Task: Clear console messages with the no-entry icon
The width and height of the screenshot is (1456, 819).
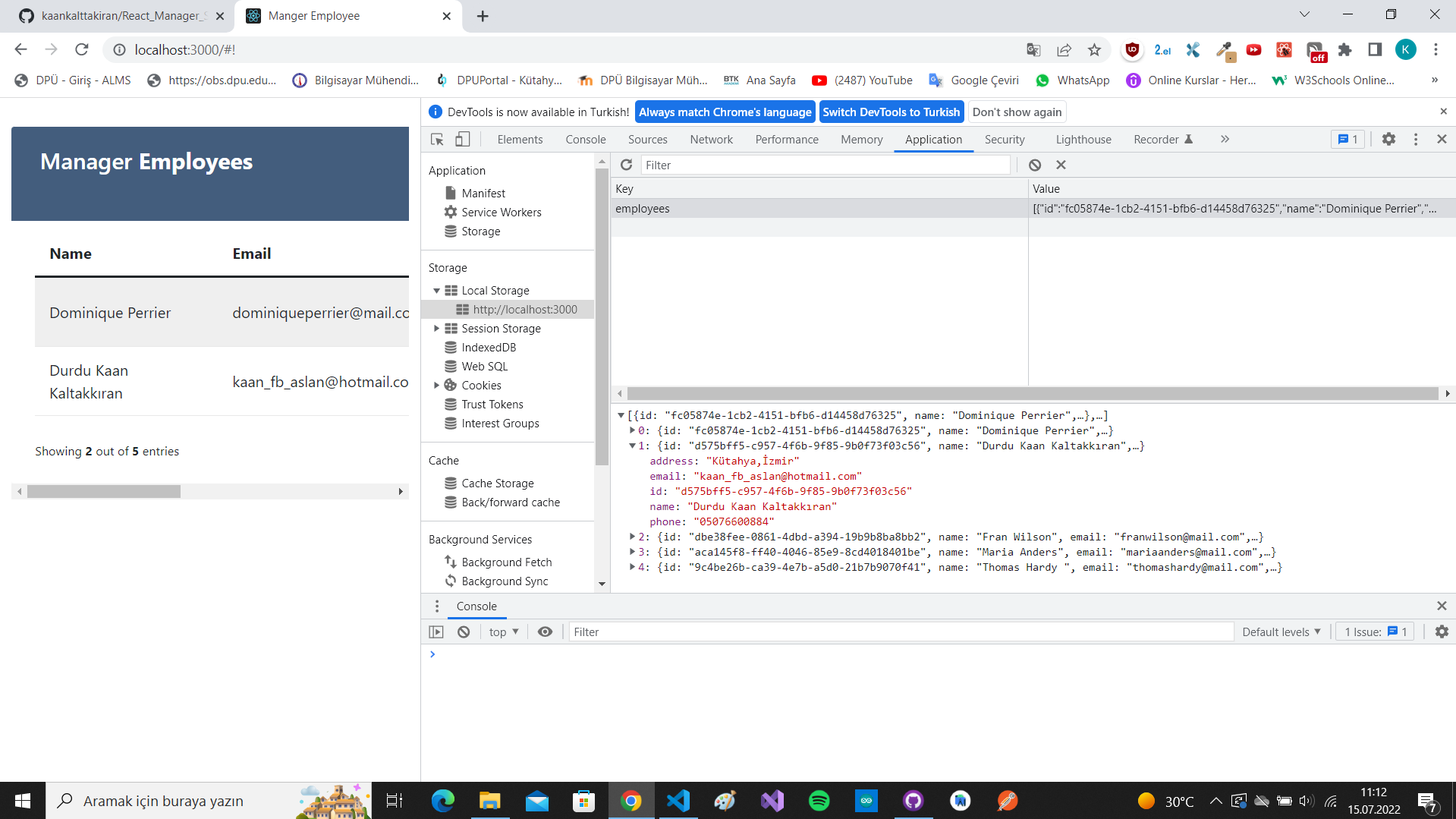Action: pyautogui.click(x=463, y=632)
